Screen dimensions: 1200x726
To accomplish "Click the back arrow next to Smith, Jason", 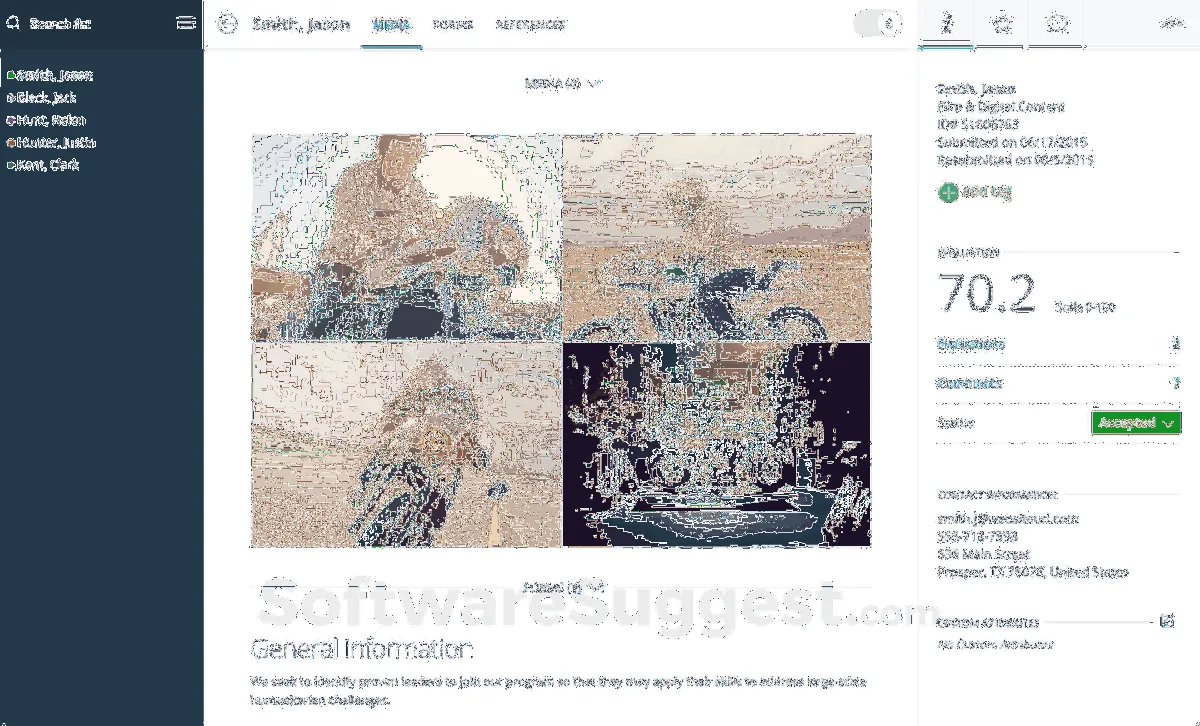I will (x=228, y=23).
